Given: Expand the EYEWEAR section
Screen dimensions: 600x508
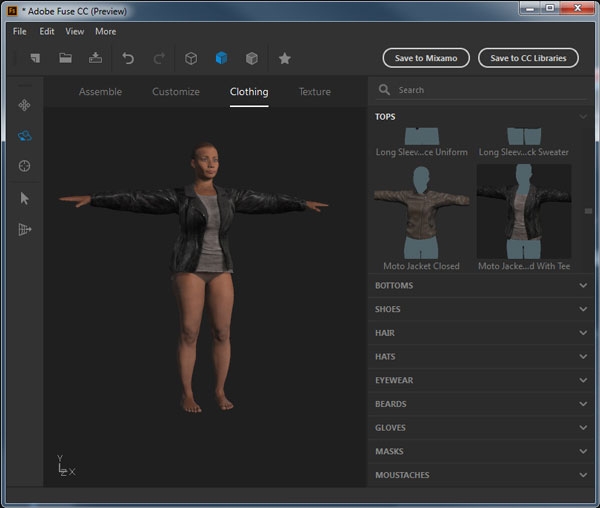Looking at the screenshot, I should (481, 380).
